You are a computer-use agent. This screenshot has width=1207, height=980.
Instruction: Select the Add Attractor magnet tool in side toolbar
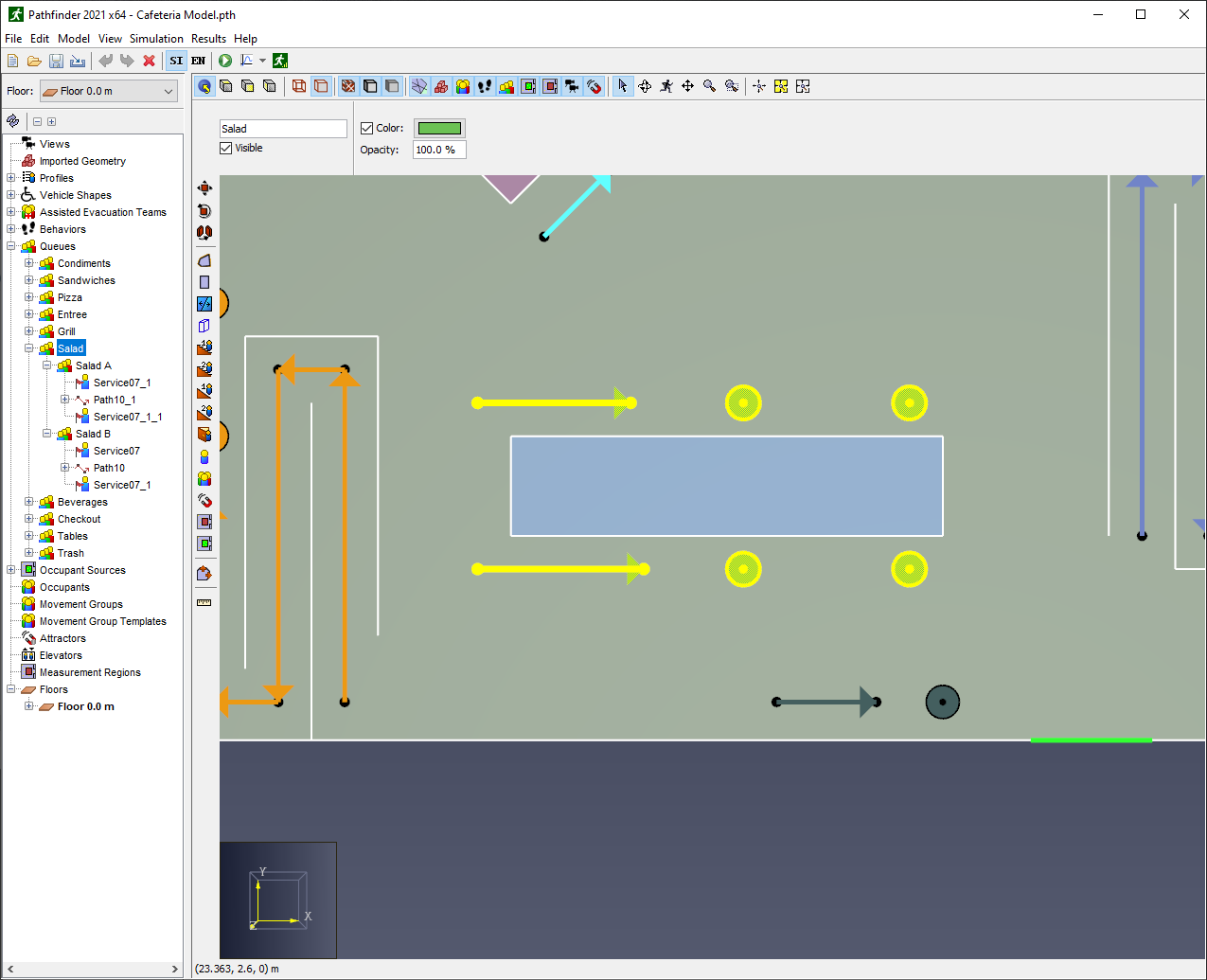204,501
